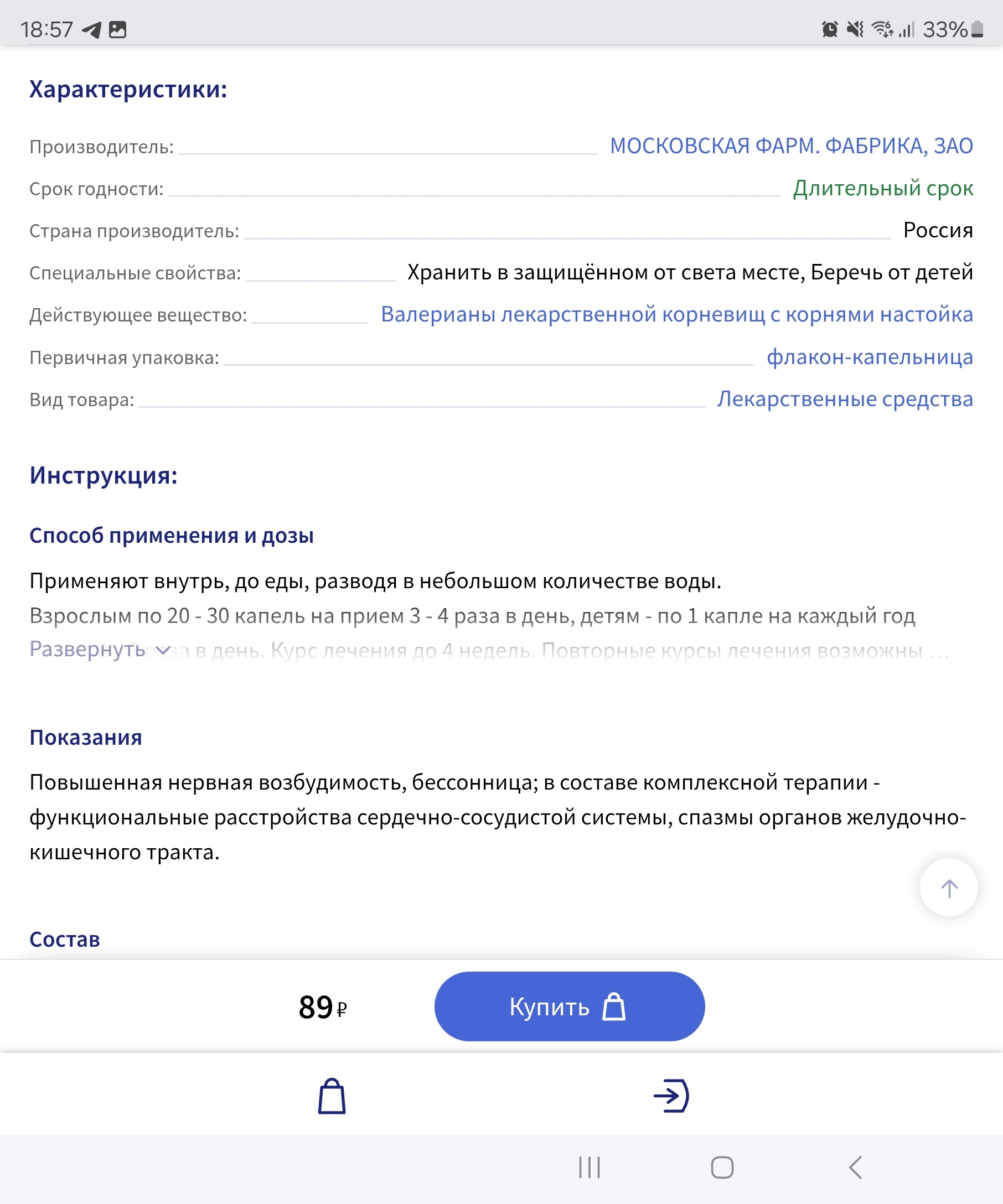
Task: Open active substance Валерианы настойка link
Action: click(x=677, y=315)
